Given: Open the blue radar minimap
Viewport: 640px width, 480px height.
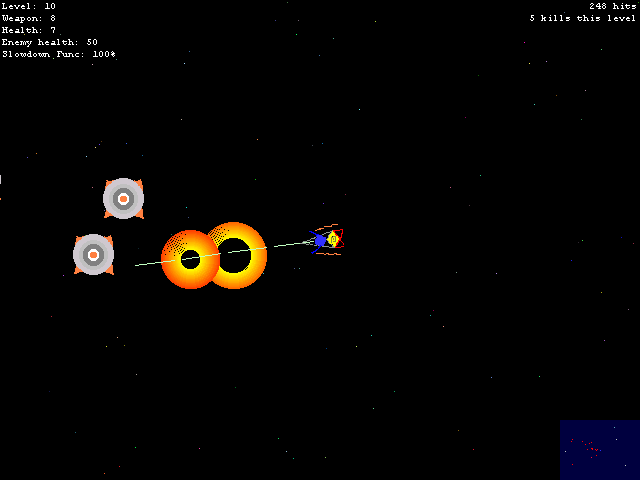Looking at the screenshot, I should pyautogui.click(x=600, y=450).
